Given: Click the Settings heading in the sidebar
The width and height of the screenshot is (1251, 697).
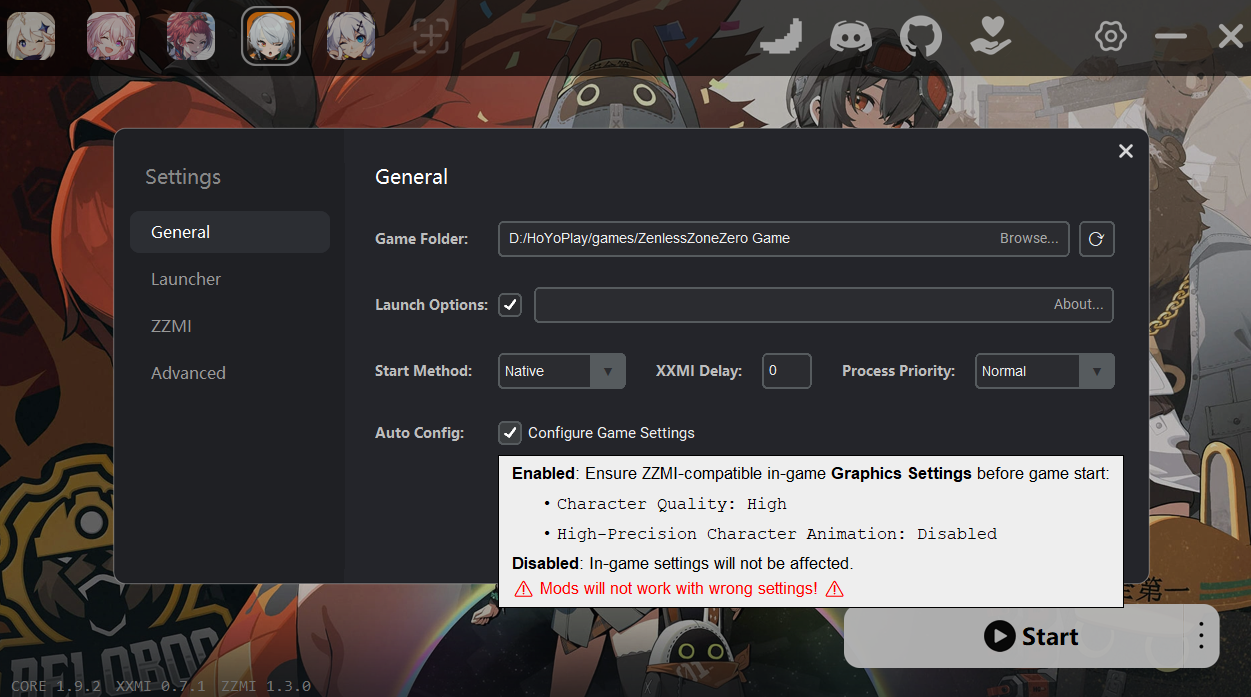Looking at the screenshot, I should point(183,177).
